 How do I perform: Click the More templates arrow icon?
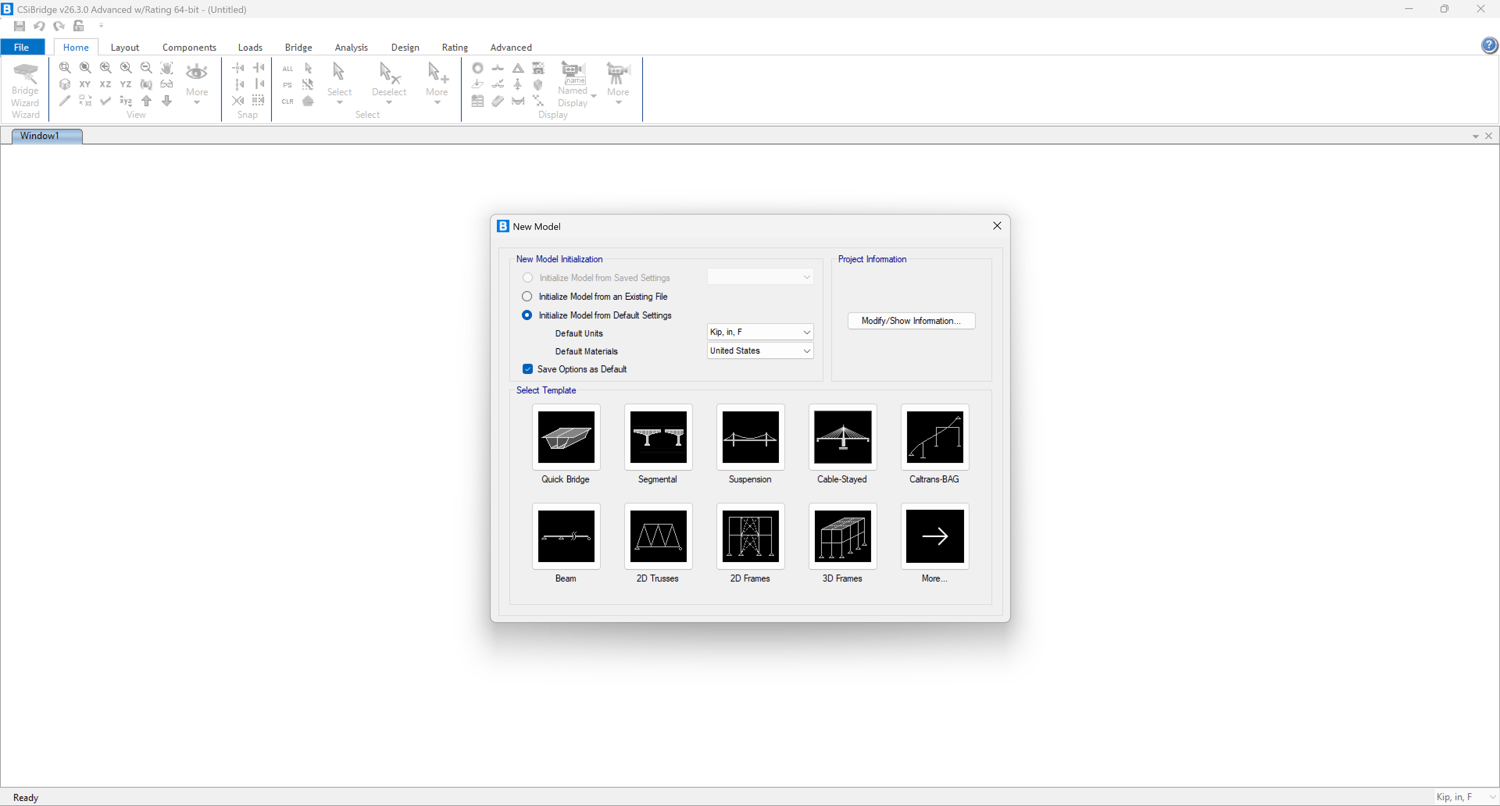pos(934,537)
